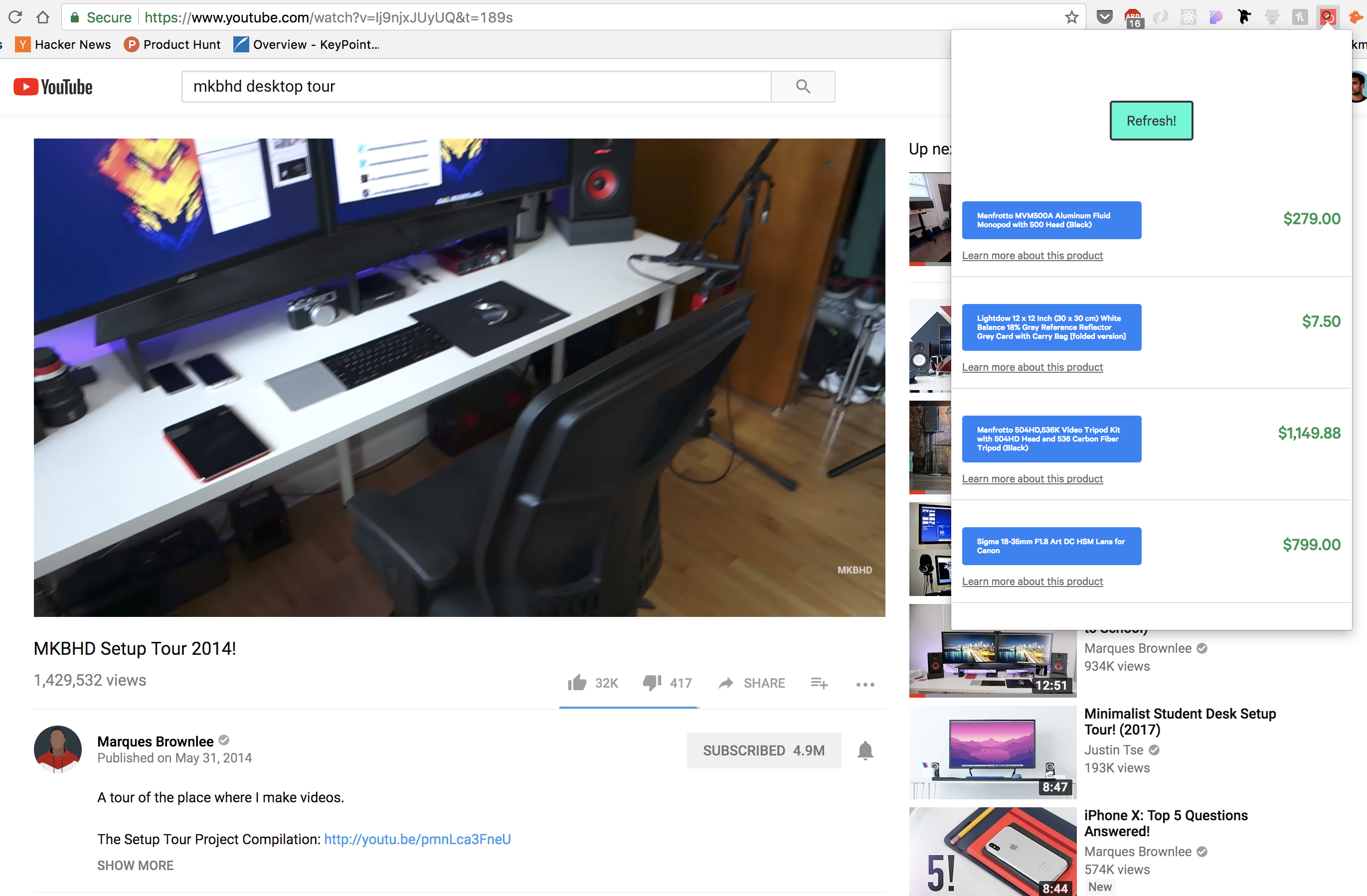Click the YouTube logo to go home
This screenshot has height=896, width=1367.
tap(53, 86)
